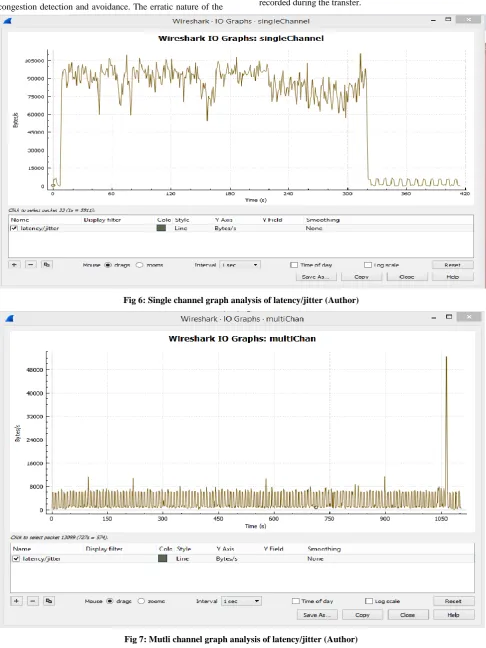
Task: Click the Bytes/s Y Axis cell in multiChan window
Action: pyautogui.click(x=226, y=559)
